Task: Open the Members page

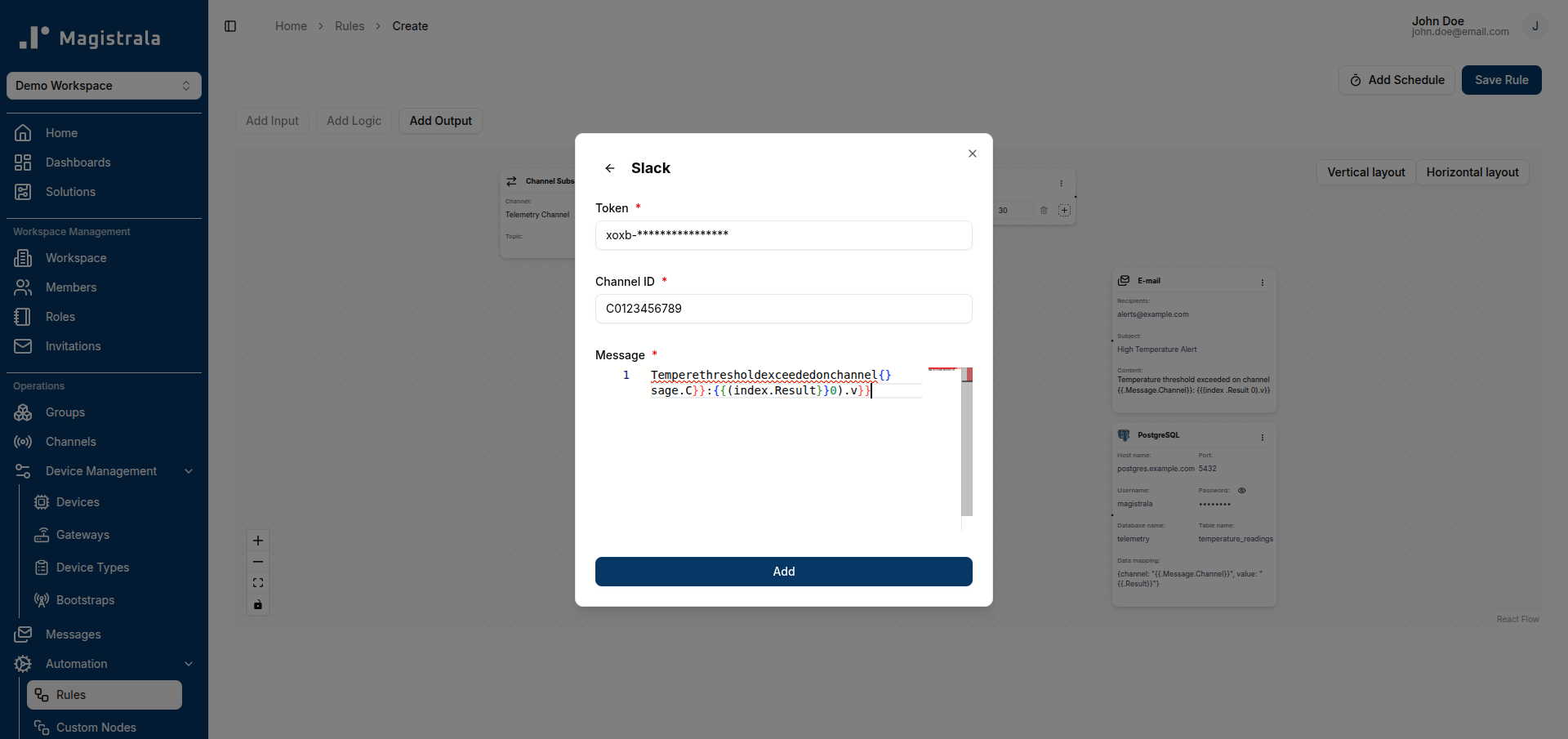Action: 104,287
